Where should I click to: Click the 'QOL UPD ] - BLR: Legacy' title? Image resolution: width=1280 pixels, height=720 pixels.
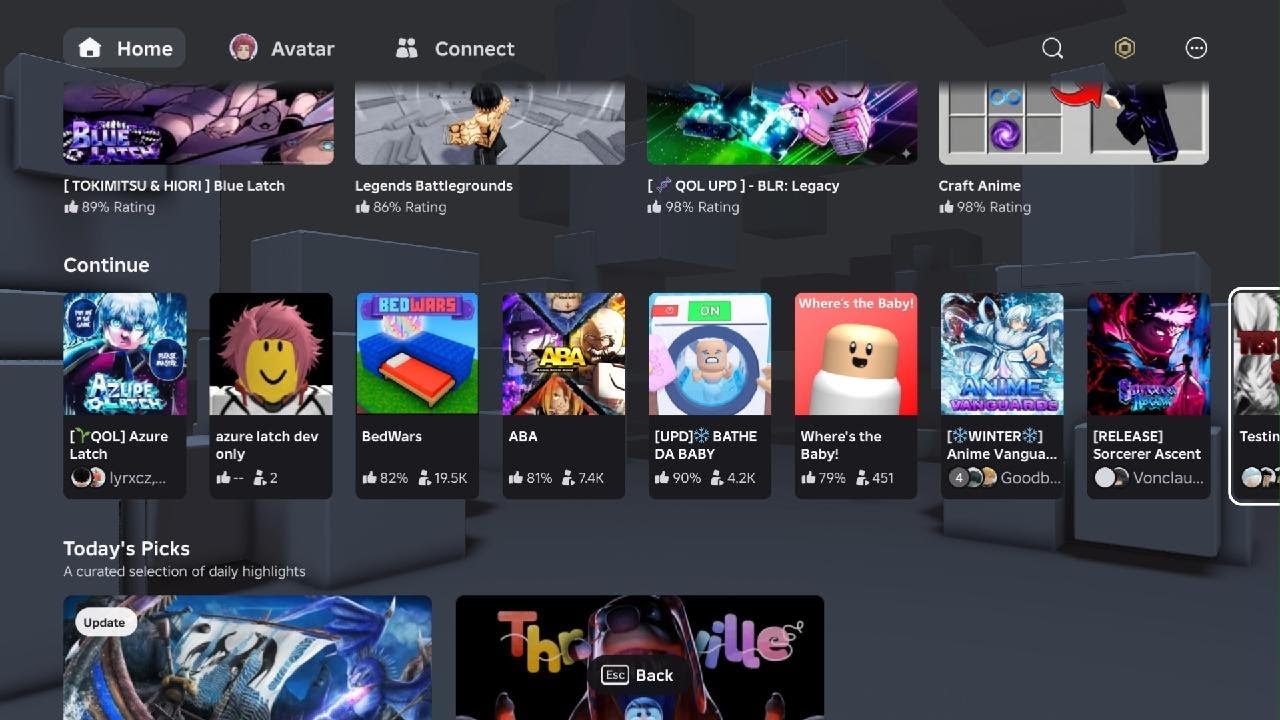[743, 186]
